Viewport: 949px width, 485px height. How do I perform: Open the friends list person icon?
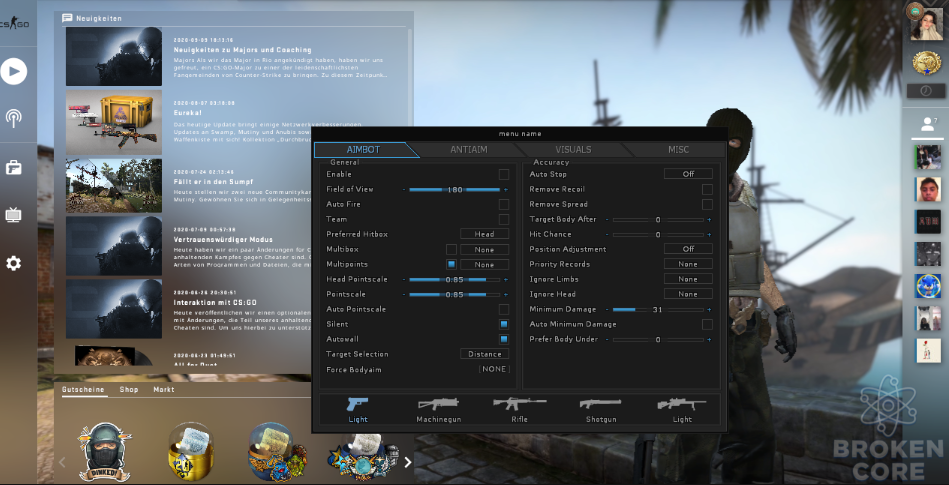coord(927,125)
